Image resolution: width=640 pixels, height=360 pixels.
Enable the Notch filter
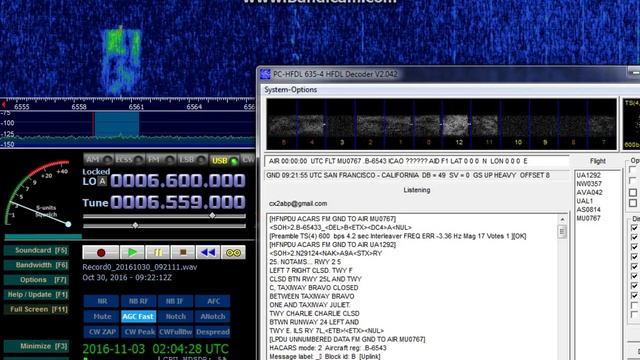coord(176,316)
